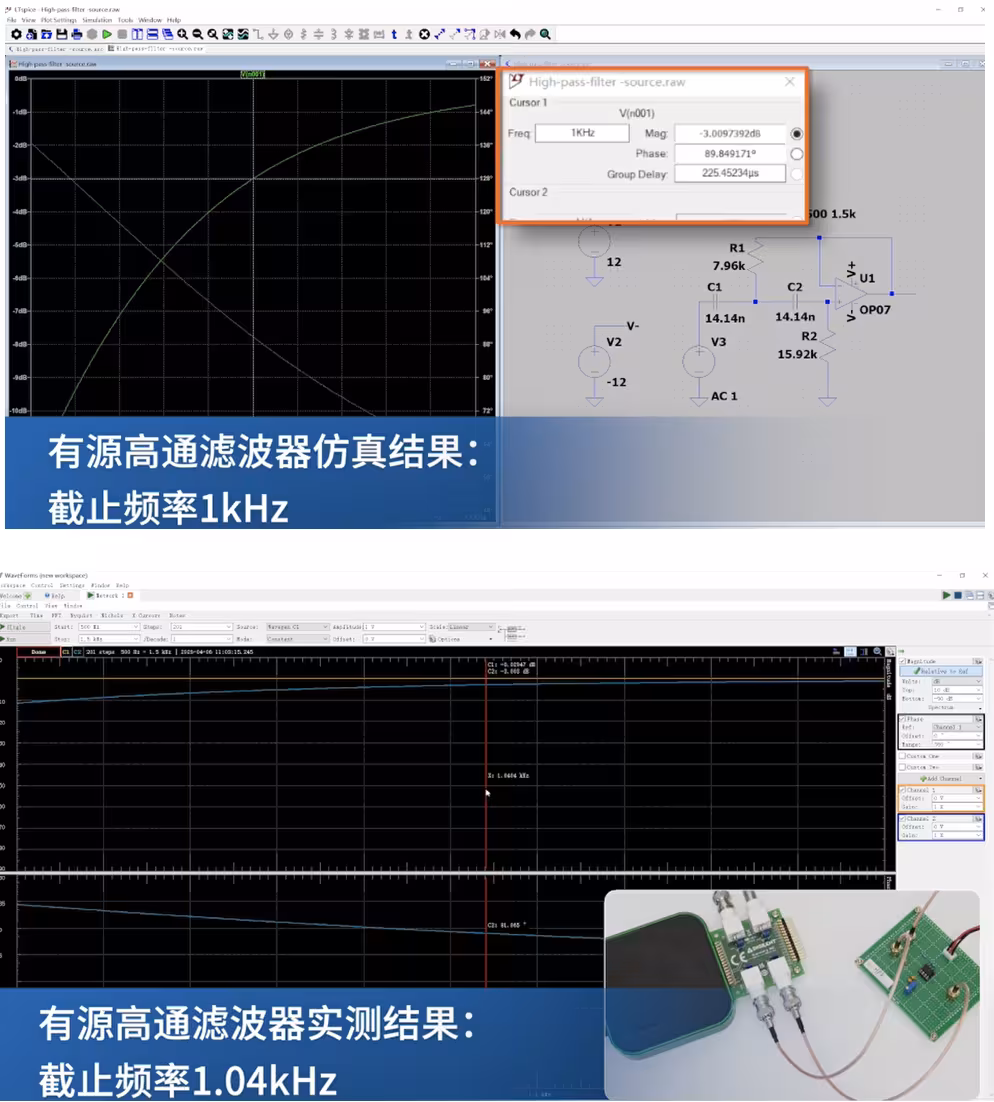This screenshot has width=994, height=1102.
Task: Open the Source dropdown showing Wavegen C1
Action: click(x=297, y=627)
